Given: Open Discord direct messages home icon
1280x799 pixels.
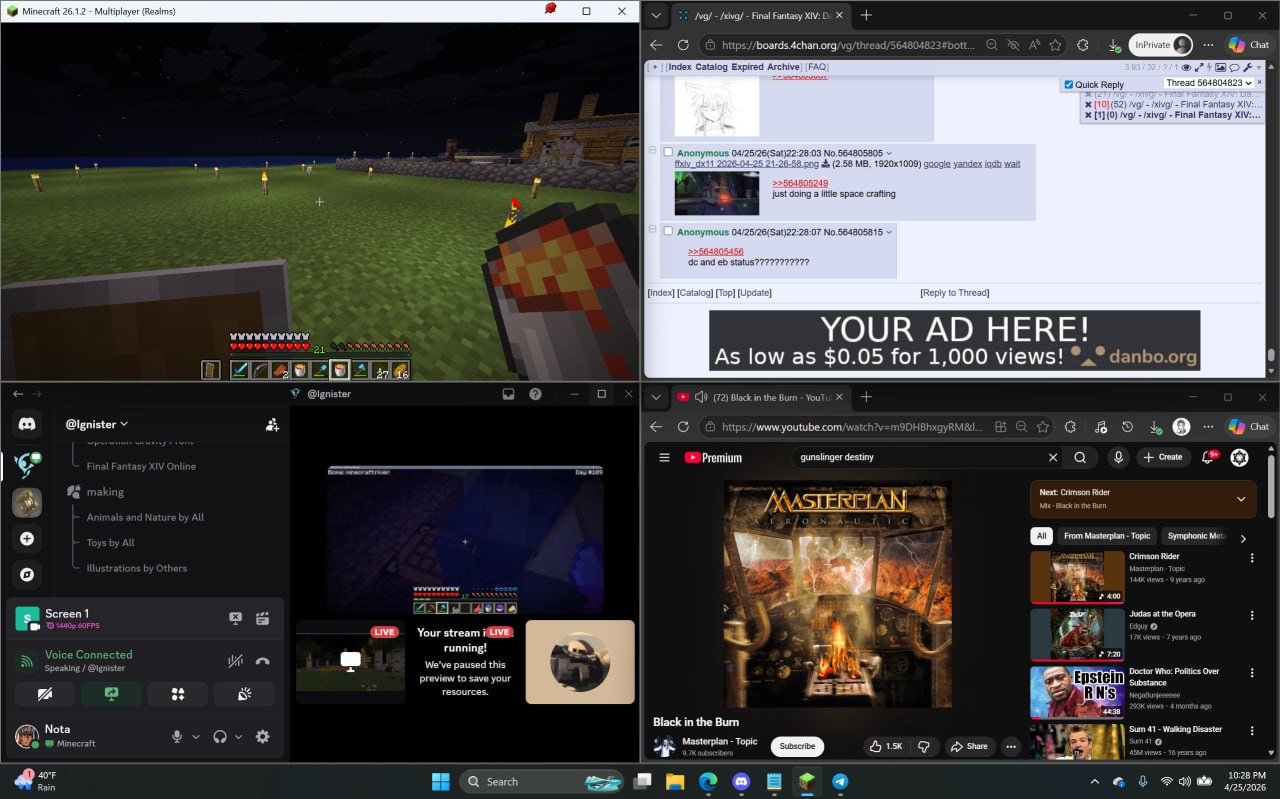Looking at the screenshot, I should click(27, 424).
